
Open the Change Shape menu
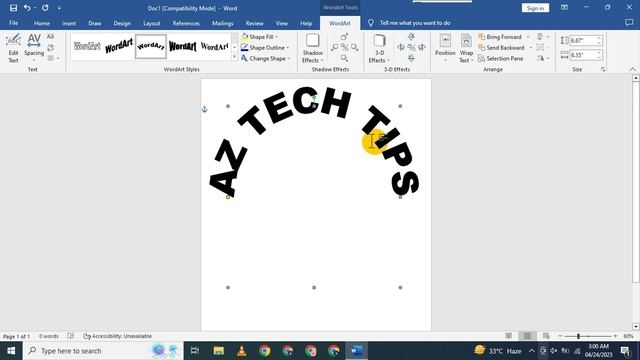pyautogui.click(x=266, y=58)
